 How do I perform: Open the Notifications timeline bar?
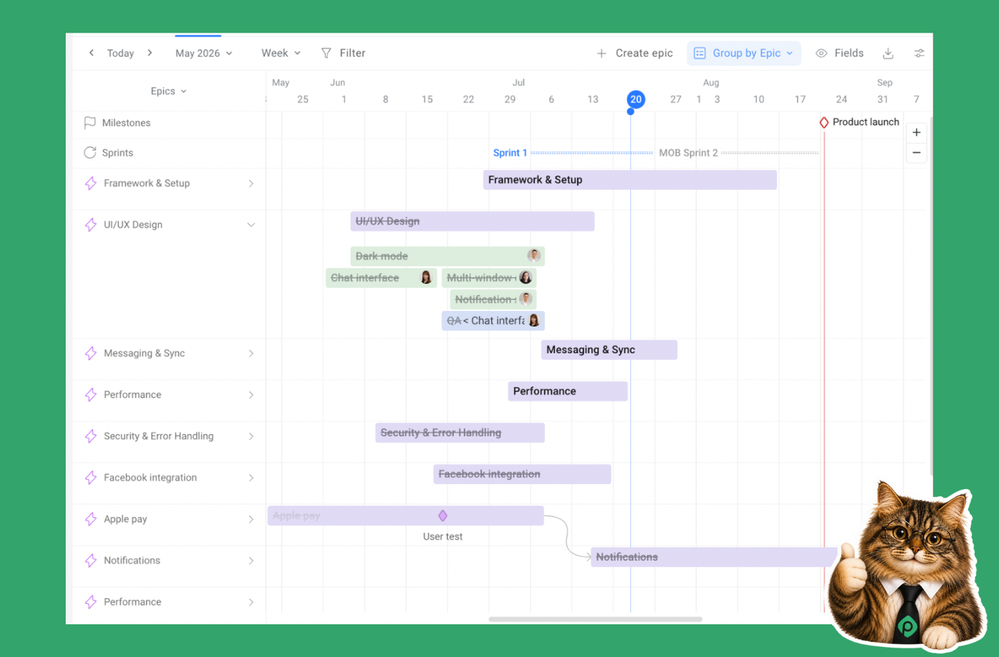[x=714, y=557]
